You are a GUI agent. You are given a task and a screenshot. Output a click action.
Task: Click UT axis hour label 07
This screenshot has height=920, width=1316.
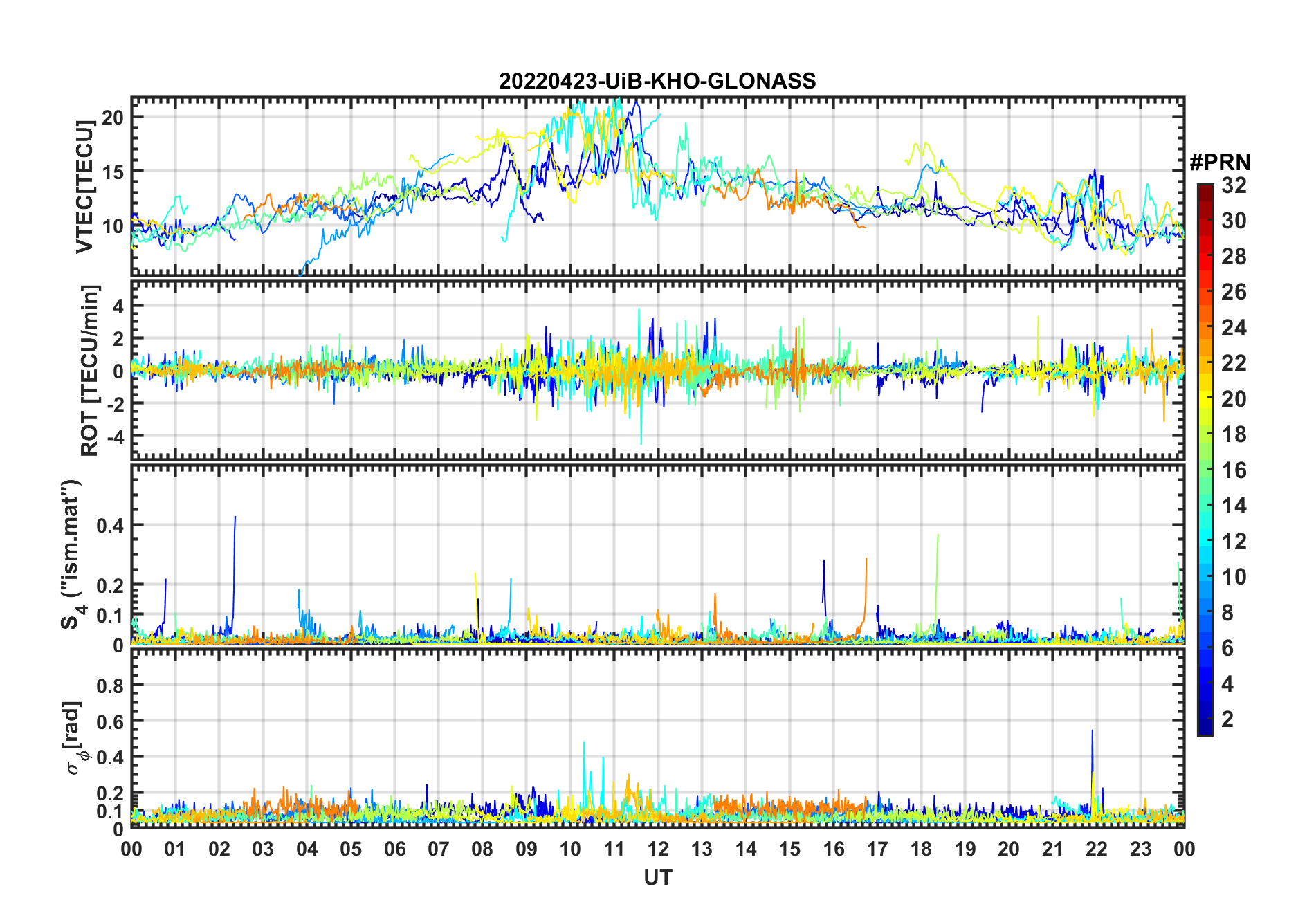click(439, 849)
